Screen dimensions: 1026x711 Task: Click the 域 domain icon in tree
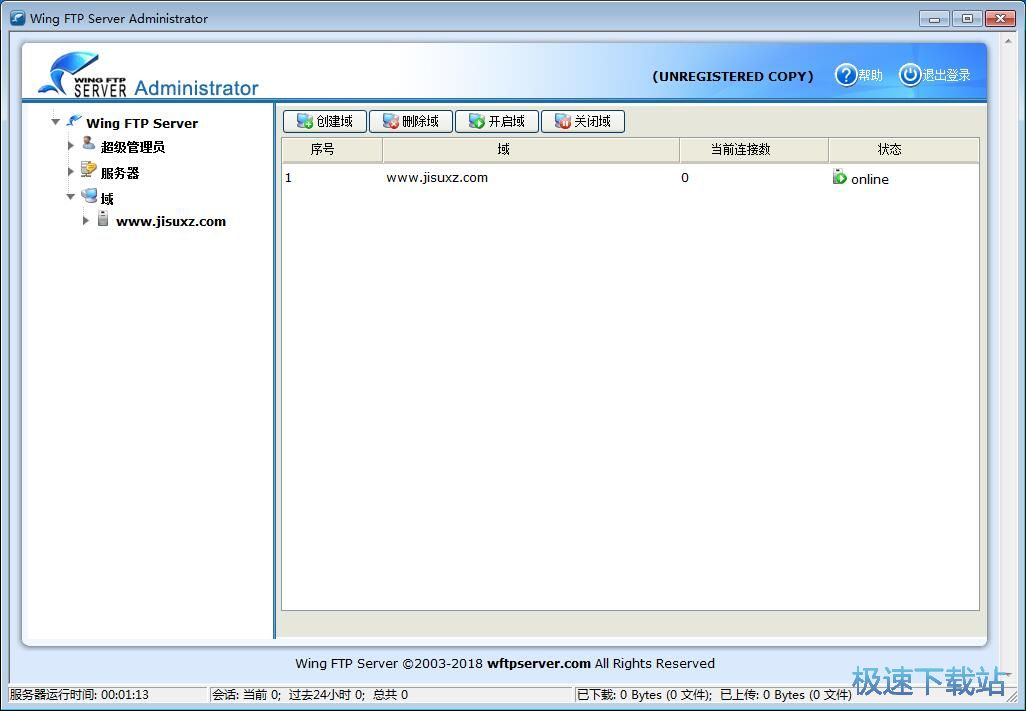pos(89,195)
